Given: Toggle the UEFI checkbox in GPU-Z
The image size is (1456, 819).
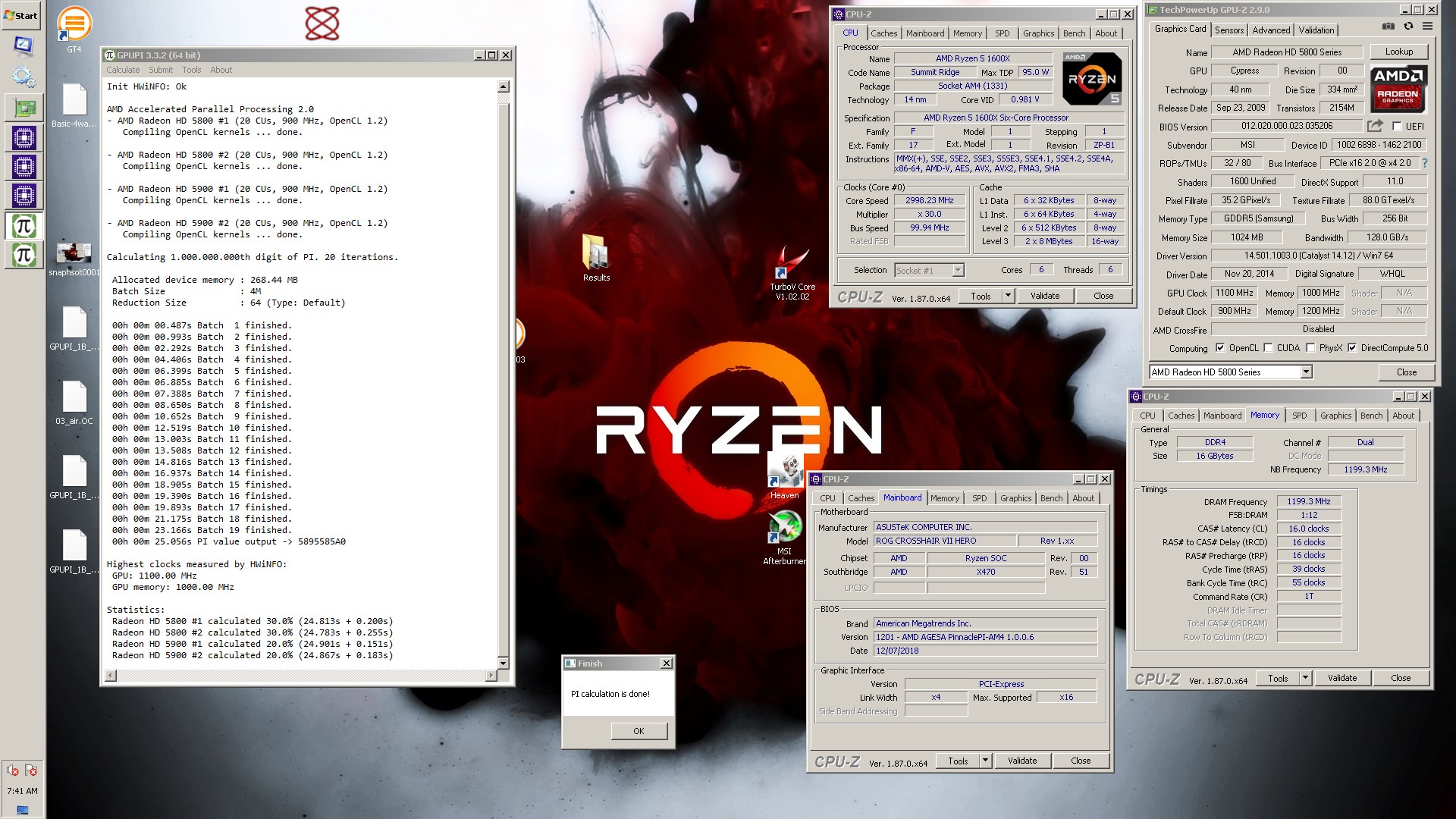Looking at the screenshot, I should 1397,127.
